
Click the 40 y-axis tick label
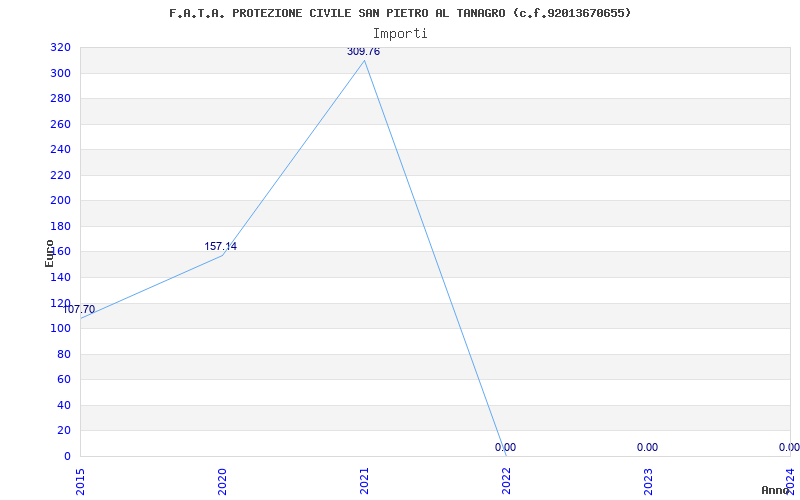[64, 405]
